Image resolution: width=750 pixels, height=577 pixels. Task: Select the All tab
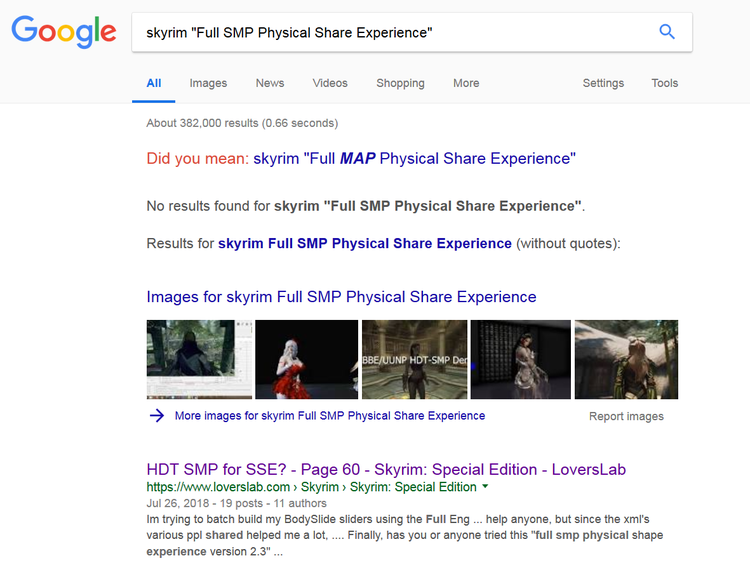pos(154,83)
